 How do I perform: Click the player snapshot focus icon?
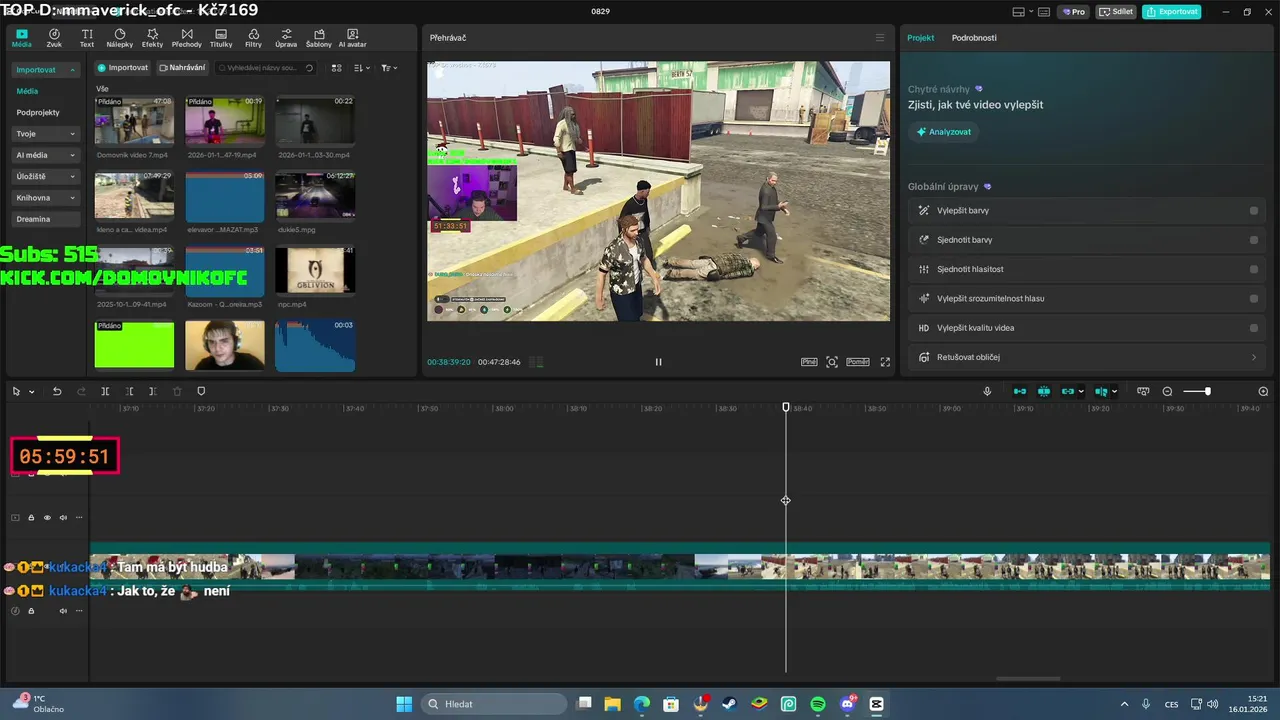point(832,362)
